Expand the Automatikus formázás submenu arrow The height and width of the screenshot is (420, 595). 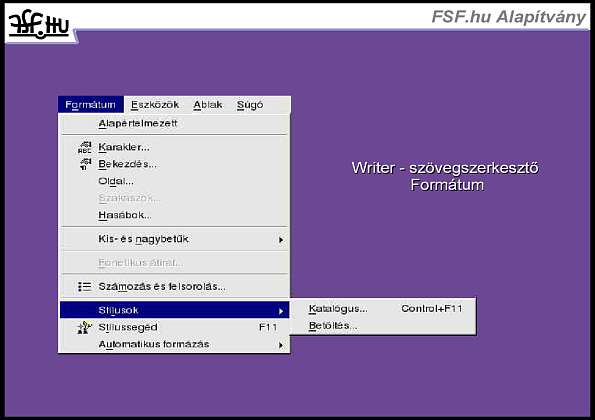point(281,345)
